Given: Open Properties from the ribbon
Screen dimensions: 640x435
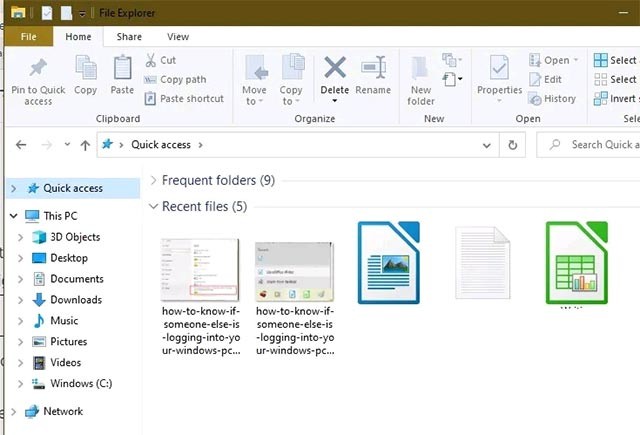Looking at the screenshot, I should click(x=499, y=68).
